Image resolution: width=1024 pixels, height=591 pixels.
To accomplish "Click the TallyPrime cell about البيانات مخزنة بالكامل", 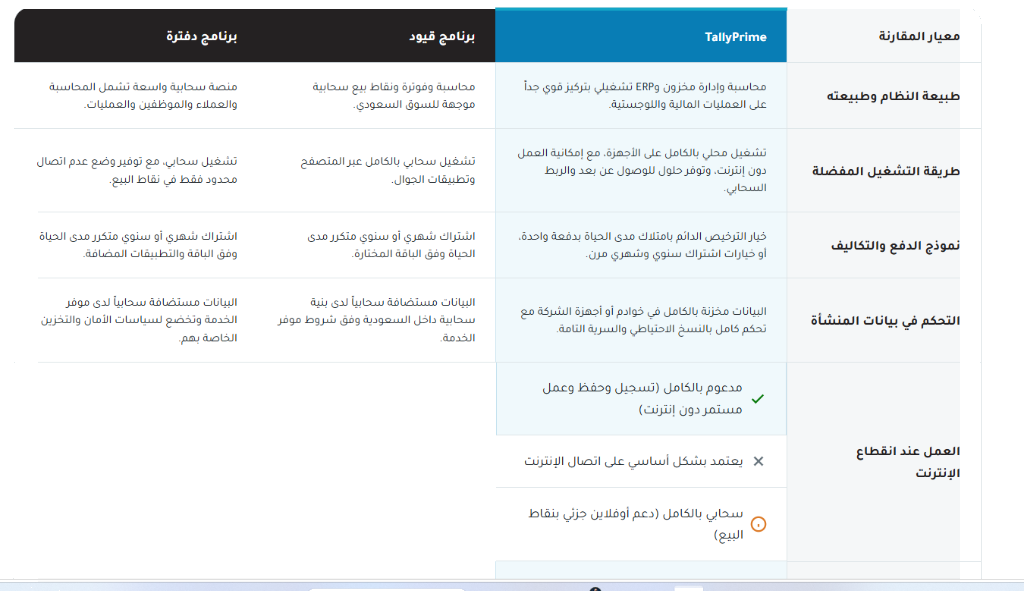I will point(641,320).
